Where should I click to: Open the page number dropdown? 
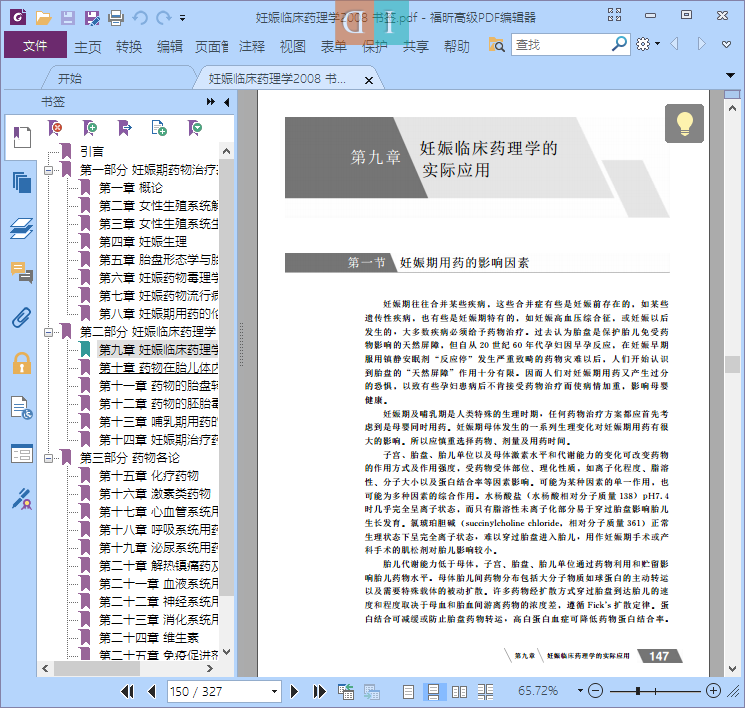pos(274,691)
